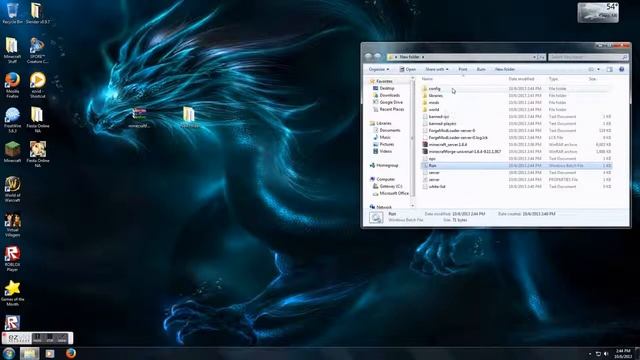This screenshot has height=360, width=640.
Task: Select the minecraft archive on the desktop
Action: click(x=139, y=118)
